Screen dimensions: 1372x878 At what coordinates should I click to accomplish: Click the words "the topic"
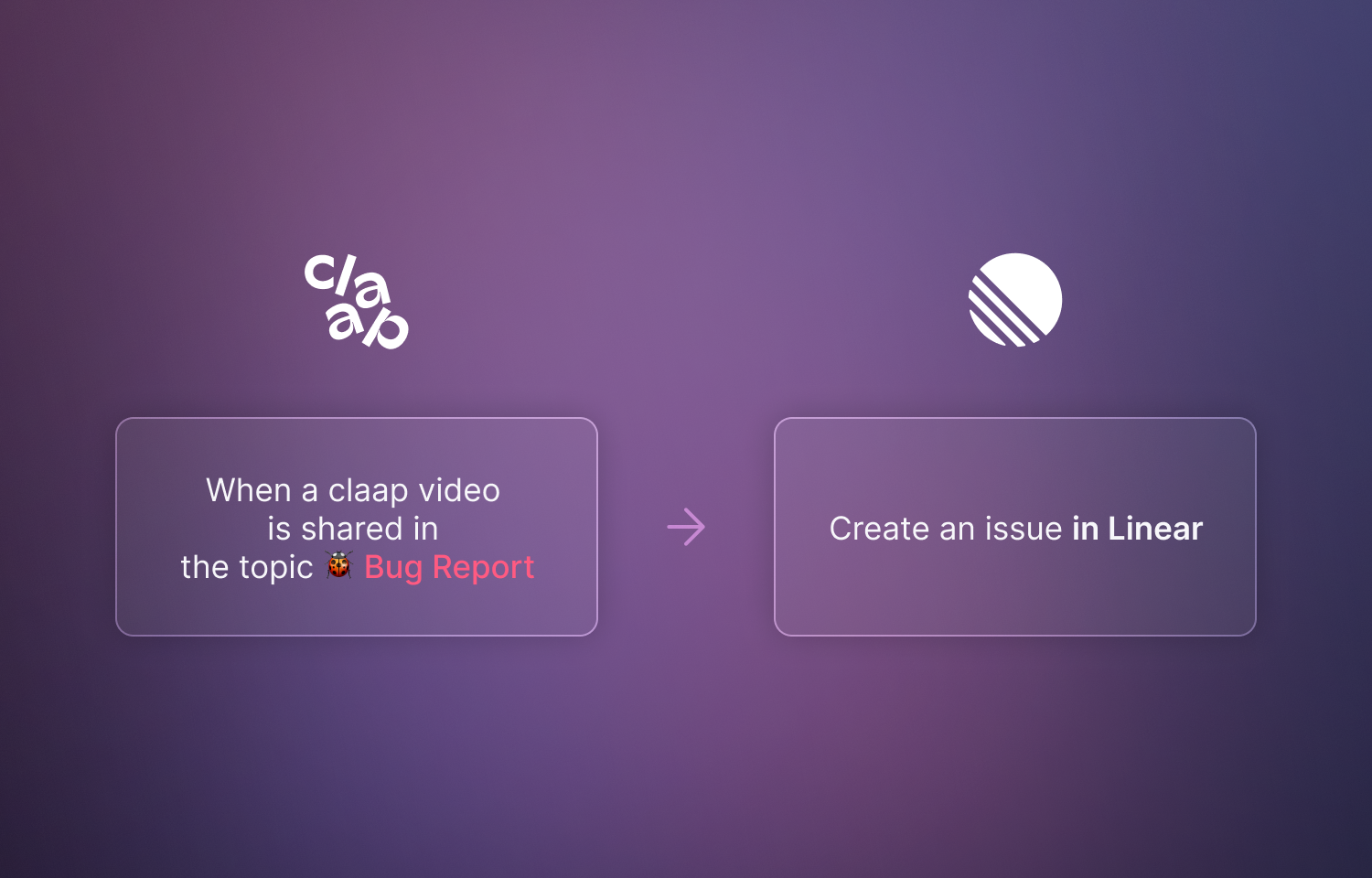(247, 567)
